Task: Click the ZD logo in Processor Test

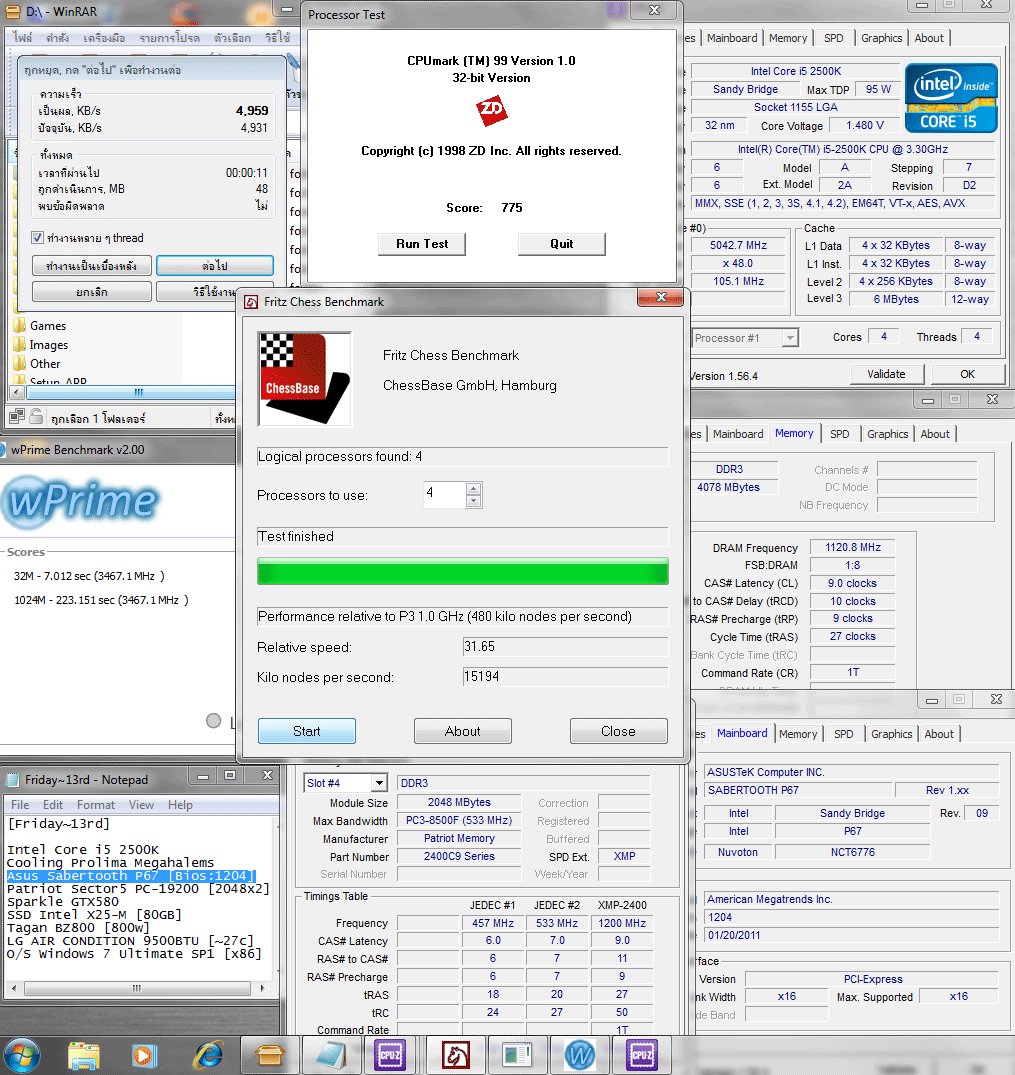Action: click(492, 110)
